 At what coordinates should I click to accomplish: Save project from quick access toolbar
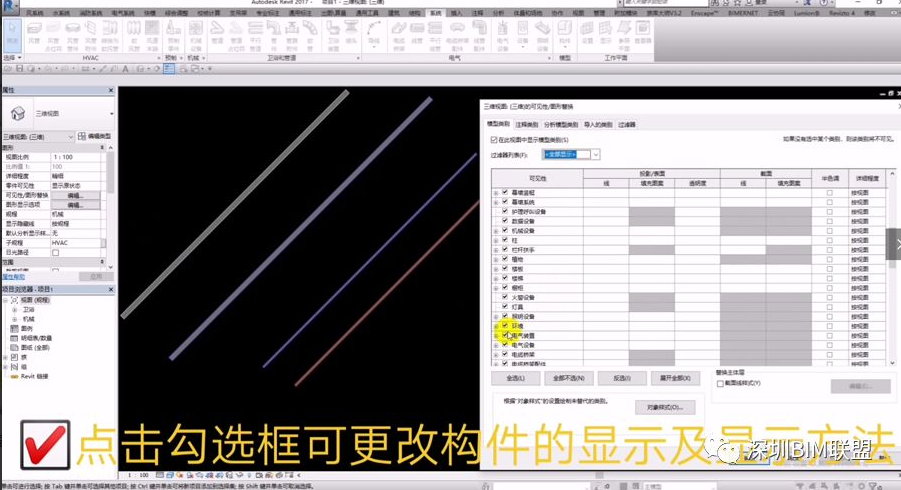(x=20, y=69)
